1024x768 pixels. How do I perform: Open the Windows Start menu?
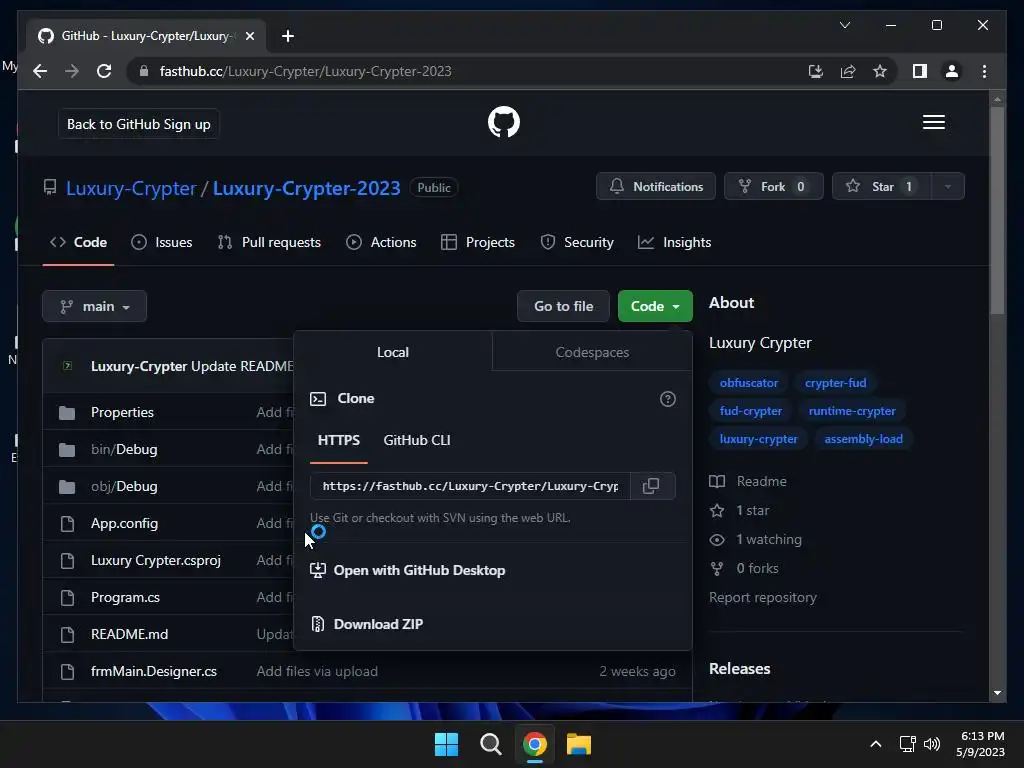[x=446, y=744]
